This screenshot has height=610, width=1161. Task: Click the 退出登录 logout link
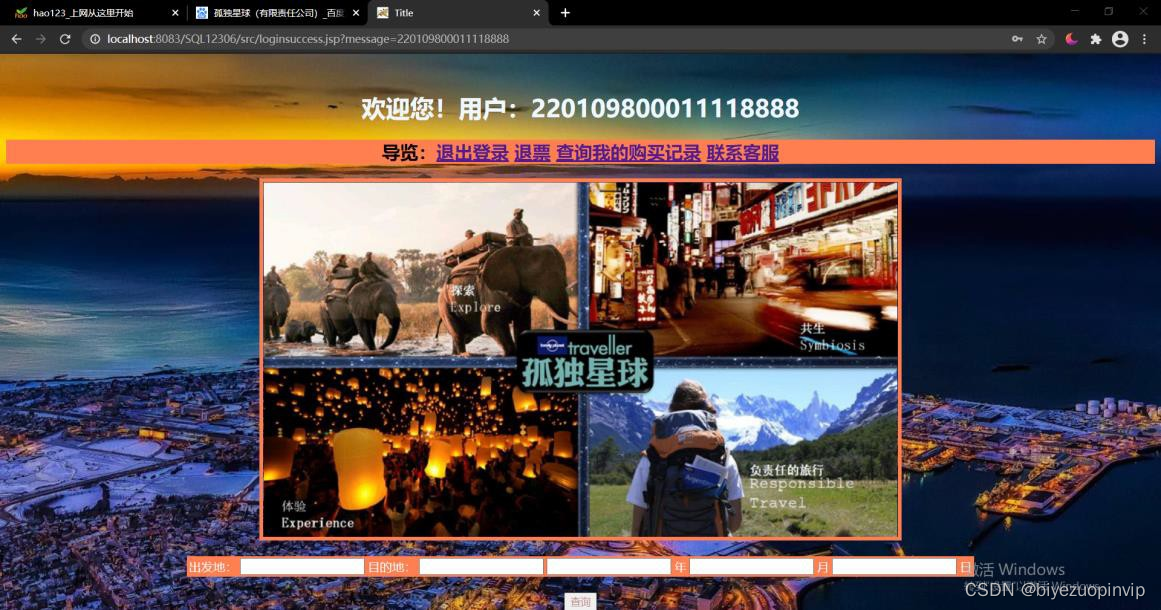(472, 152)
